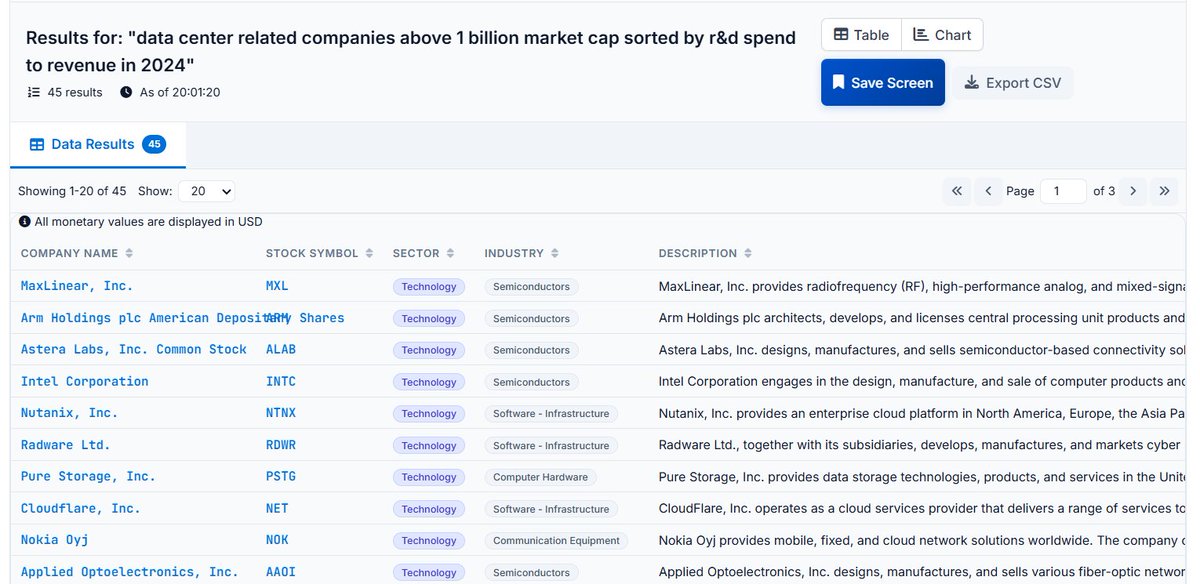Image resolution: width=1200 pixels, height=584 pixels.
Task: Open MaxLinear, Inc. company link
Action: point(77,286)
